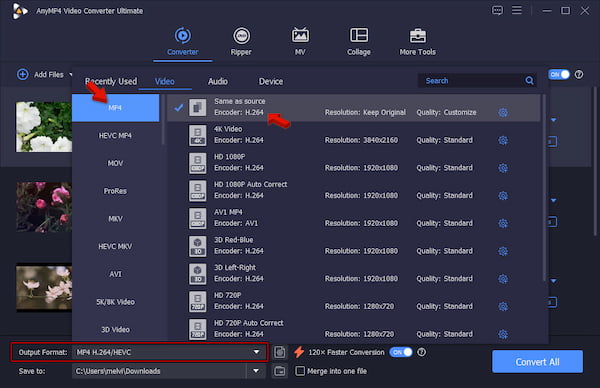Click the 4K Video format icon
The image size is (600, 388).
point(197,135)
